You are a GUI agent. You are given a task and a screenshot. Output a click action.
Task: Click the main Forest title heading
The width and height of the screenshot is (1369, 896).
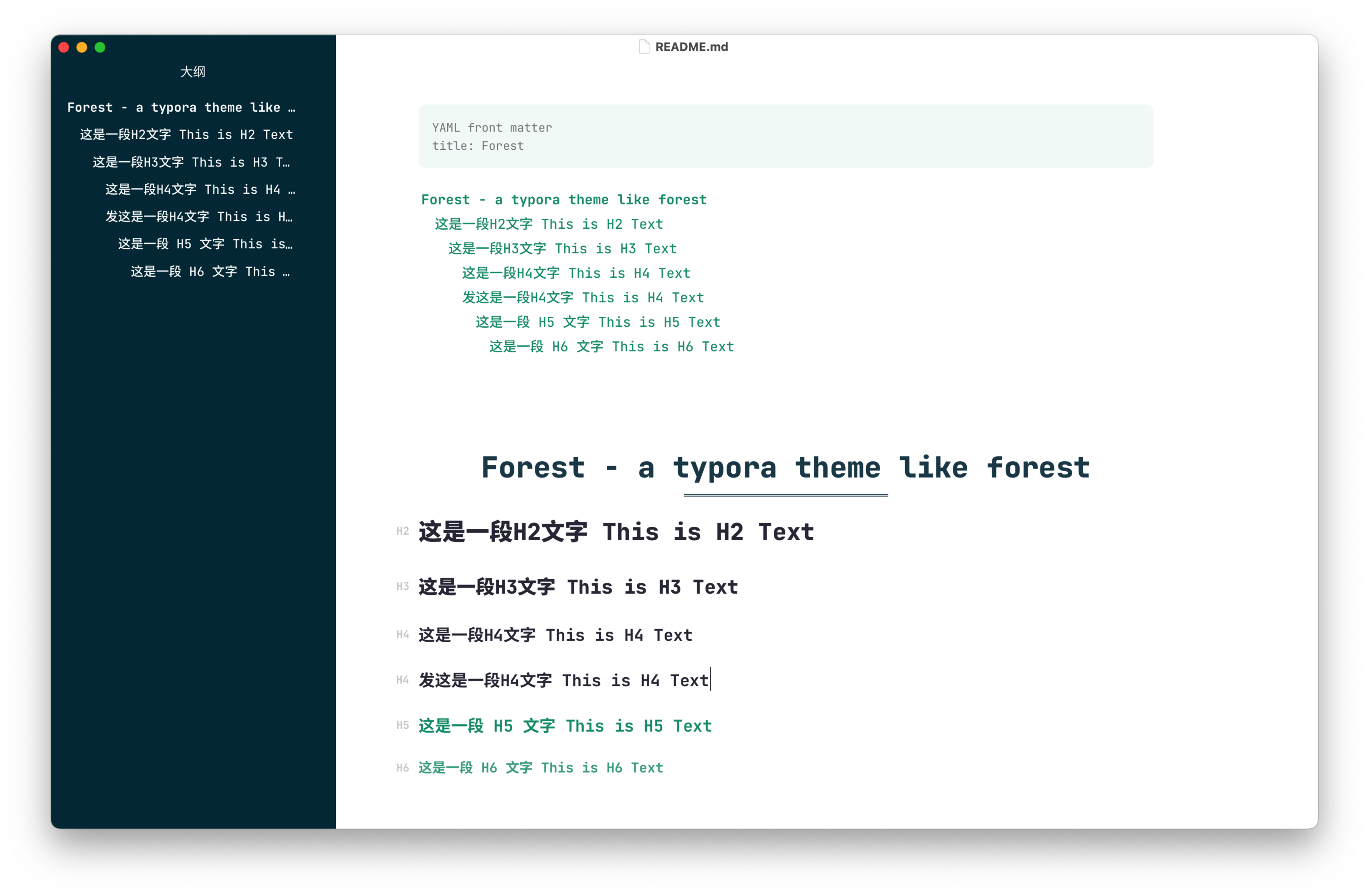[785, 467]
